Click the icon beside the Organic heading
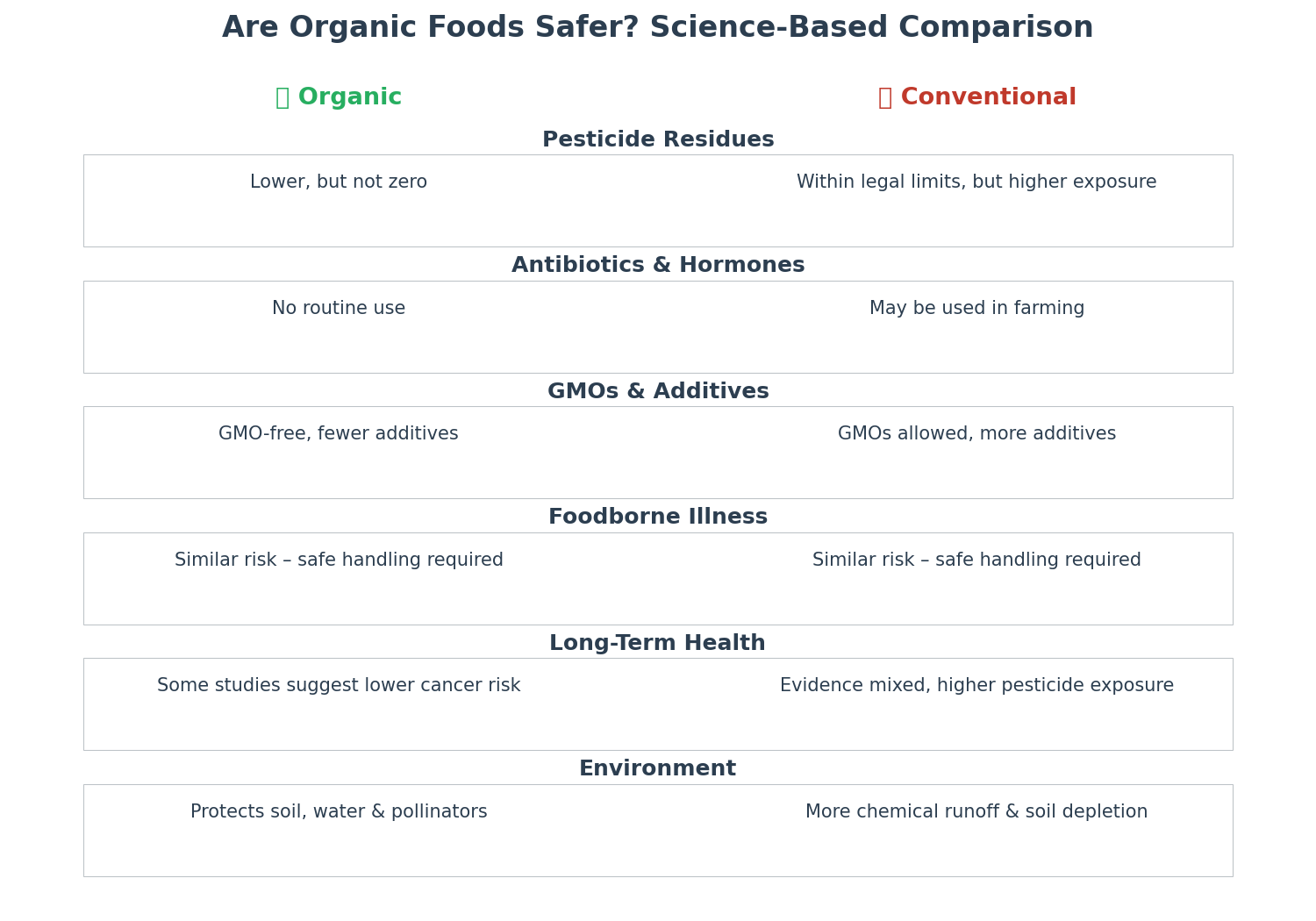The height and width of the screenshot is (921, 1316). pyautogui.click(x=282, y=98)
